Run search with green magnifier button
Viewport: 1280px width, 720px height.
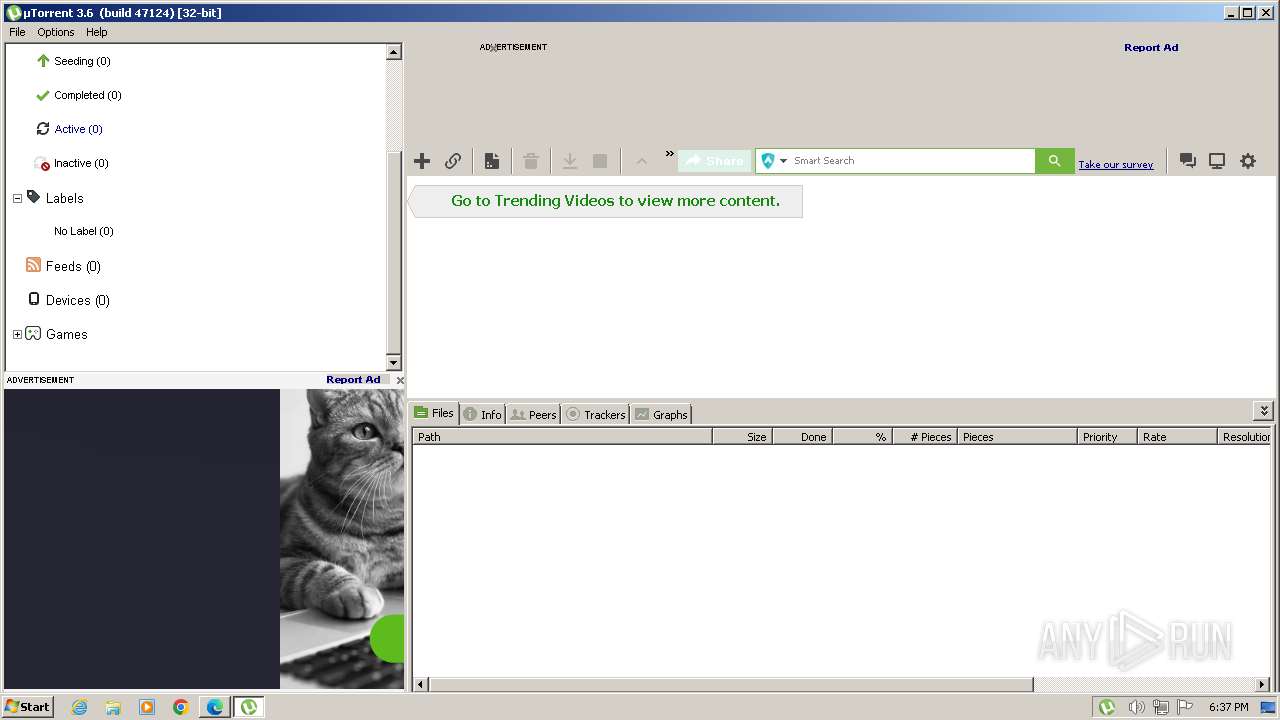point(1054,161)
